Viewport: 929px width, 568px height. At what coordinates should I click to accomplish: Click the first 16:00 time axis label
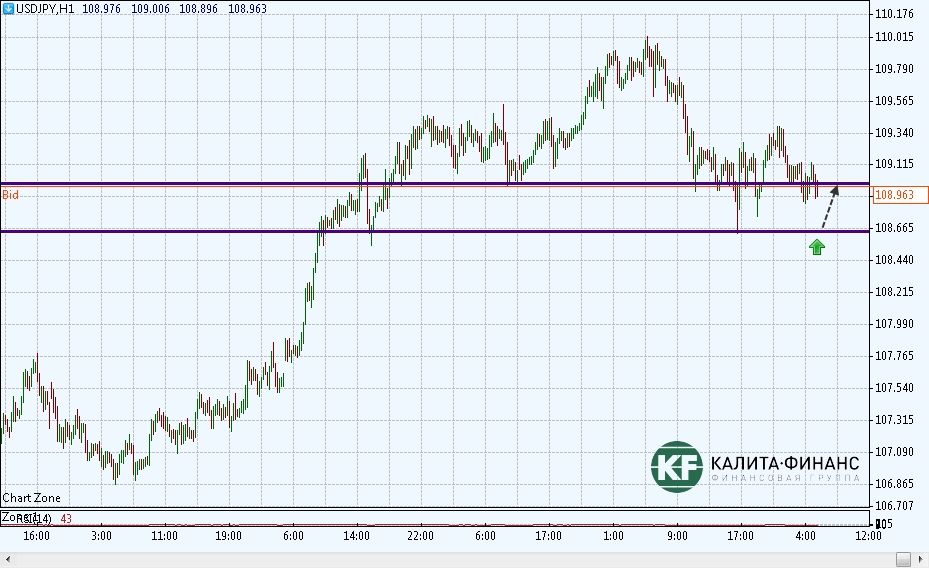(37, 536)
